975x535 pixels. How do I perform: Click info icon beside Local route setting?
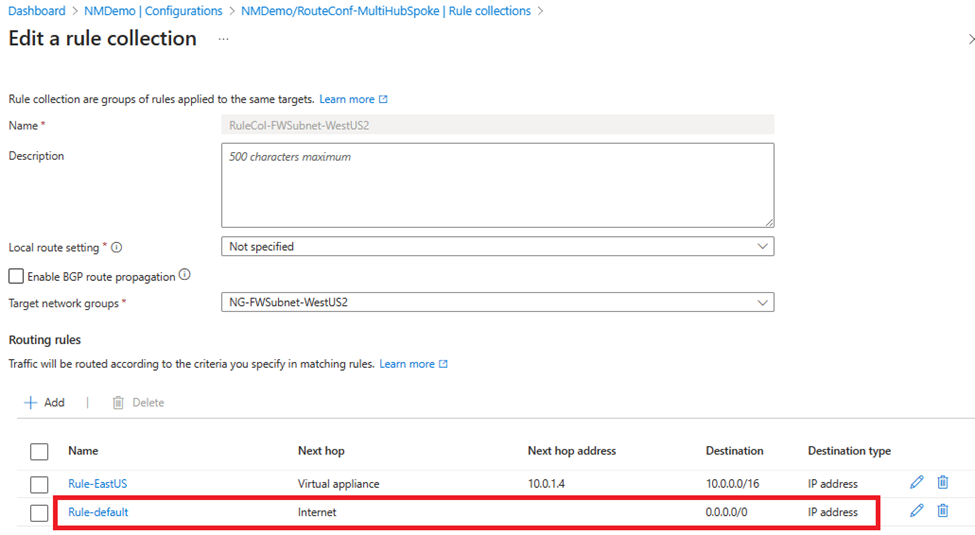[x=116, y=247]
